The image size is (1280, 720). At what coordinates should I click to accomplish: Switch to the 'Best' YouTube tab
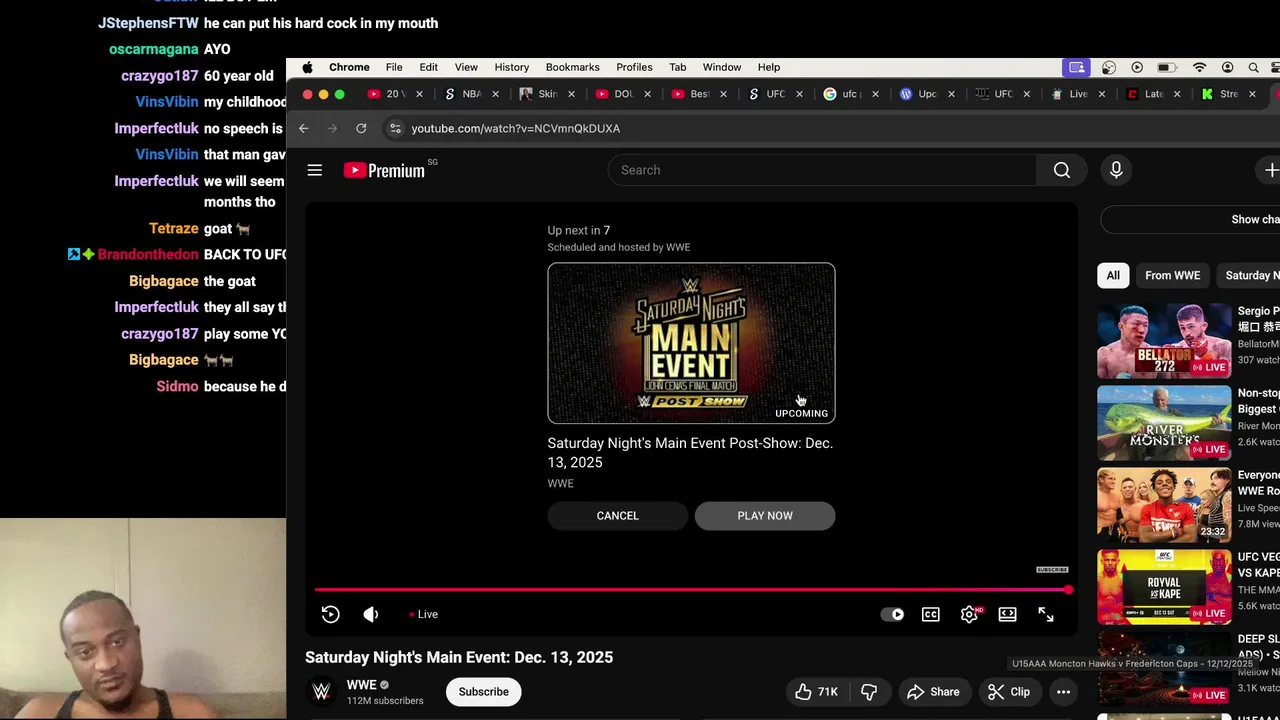point(696,94)
